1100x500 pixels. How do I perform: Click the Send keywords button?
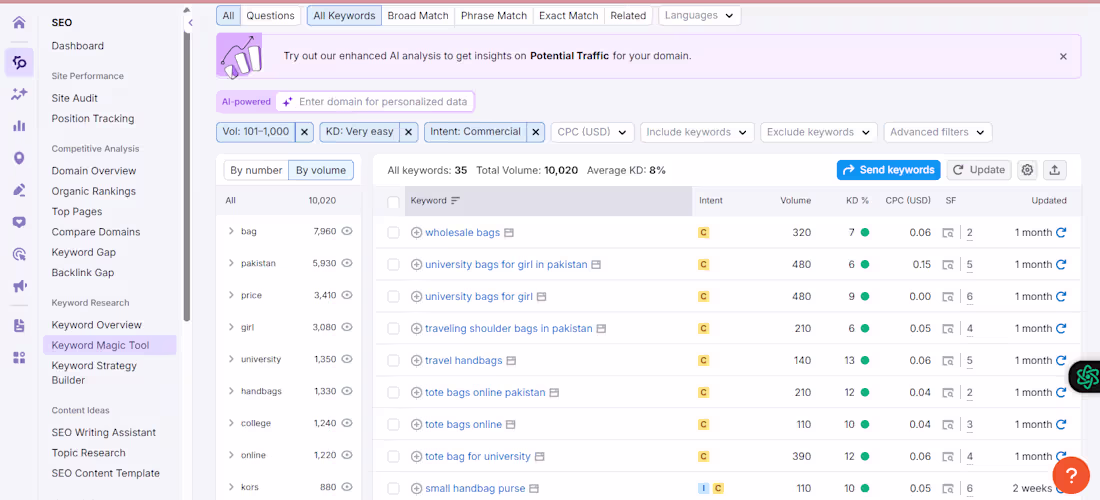coord(888,170)
